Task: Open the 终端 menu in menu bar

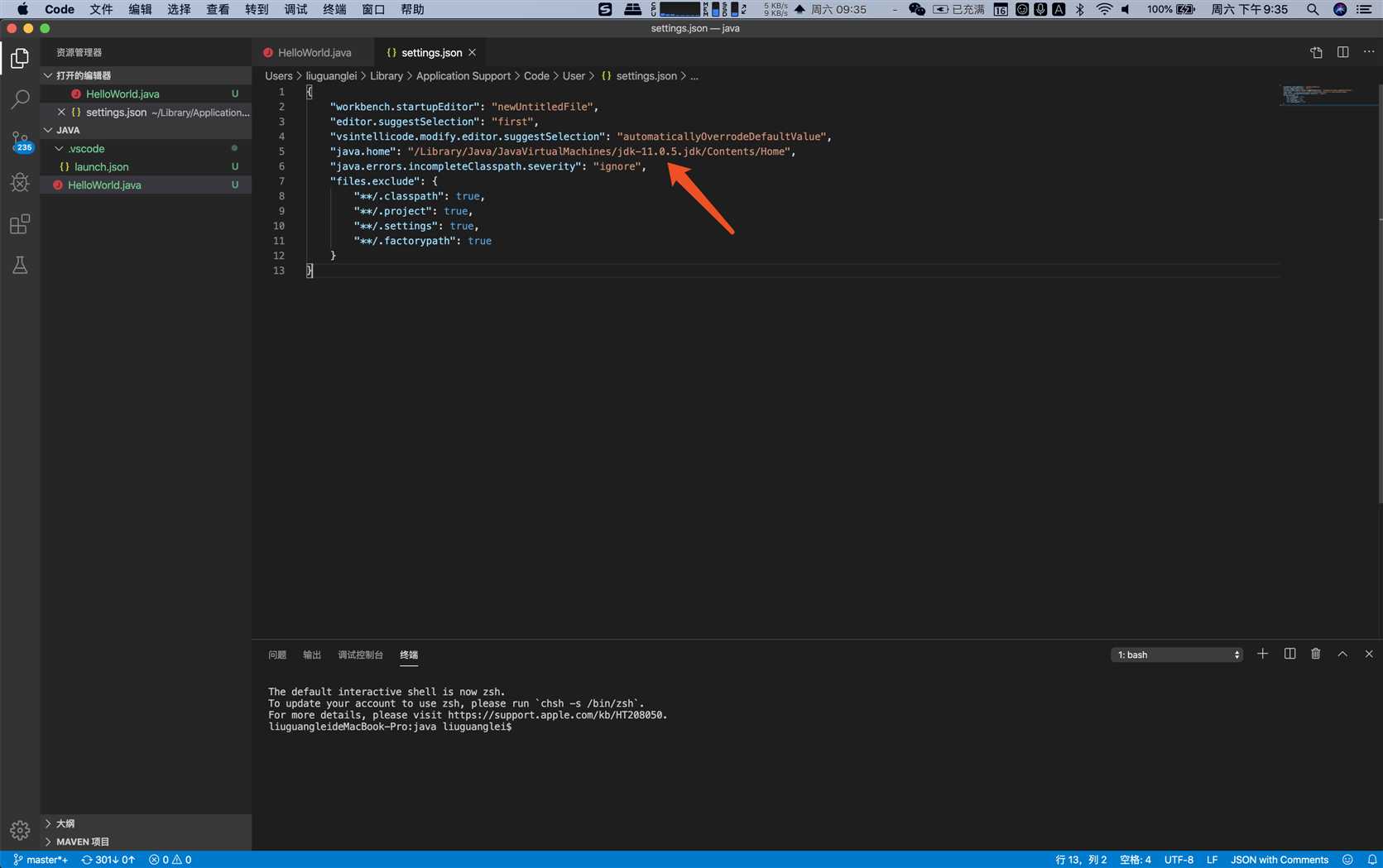Action: point(334,9)
